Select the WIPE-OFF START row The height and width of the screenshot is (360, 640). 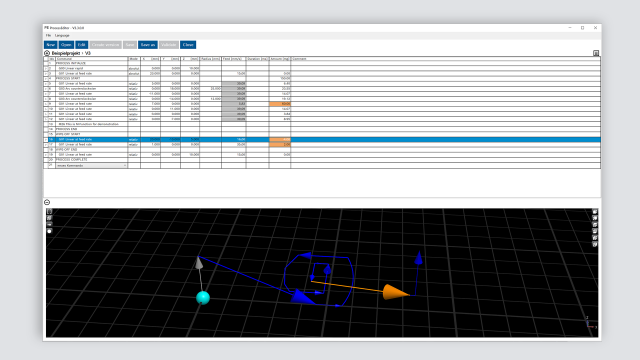pyautogui.click(x=322, y=134)
